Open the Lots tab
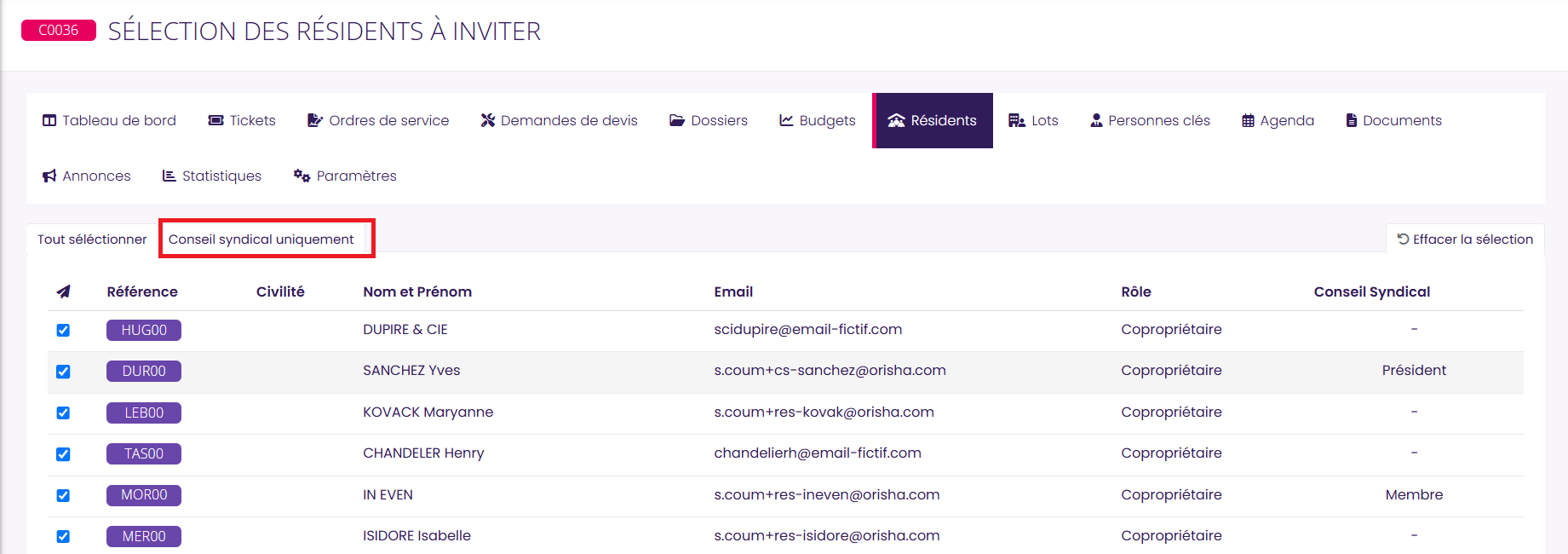 click(x=1033, y=121)
